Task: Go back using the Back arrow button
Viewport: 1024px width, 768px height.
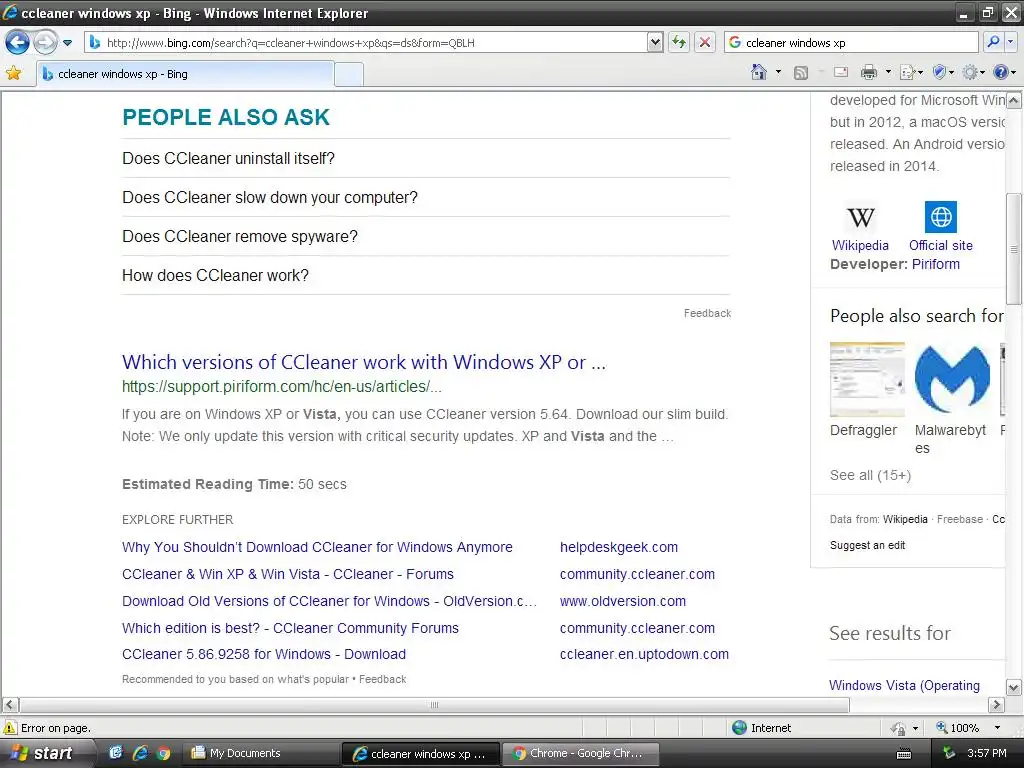Action: point(17,43)
